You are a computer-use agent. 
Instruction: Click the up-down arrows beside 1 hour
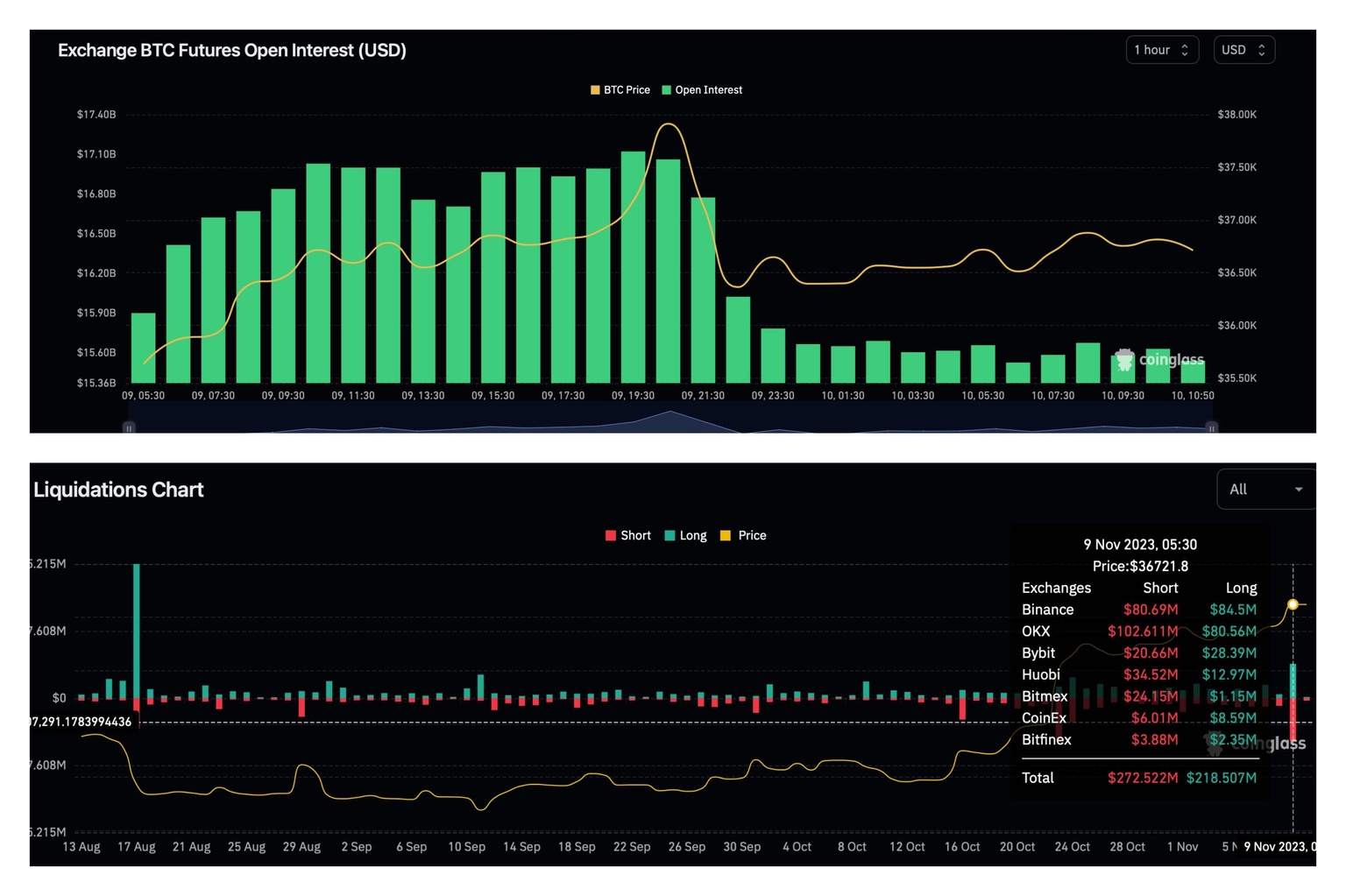pyautogui.click(x=1187, y=50)
